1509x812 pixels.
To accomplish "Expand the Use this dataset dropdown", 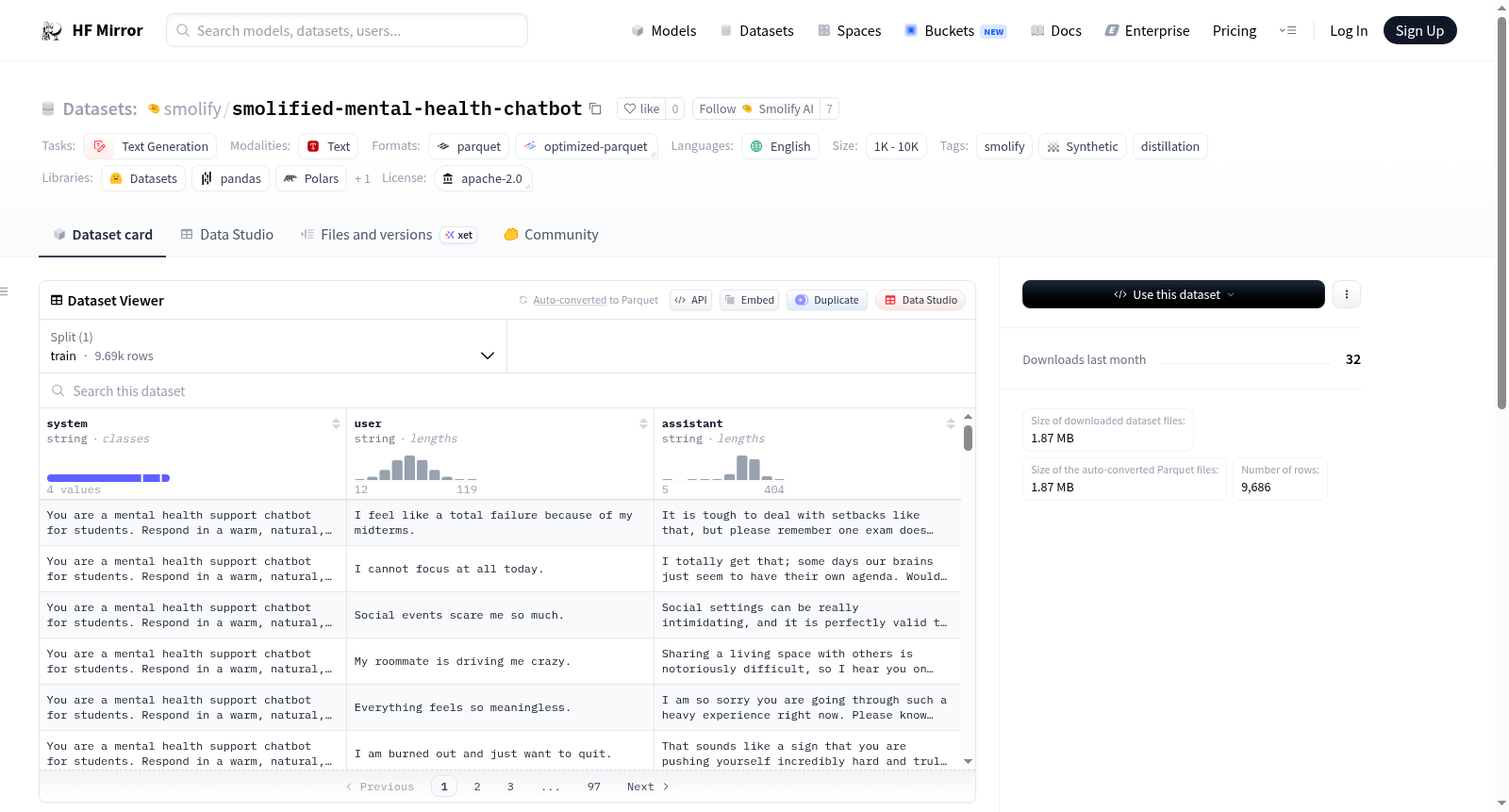I will coord(1173,294).
